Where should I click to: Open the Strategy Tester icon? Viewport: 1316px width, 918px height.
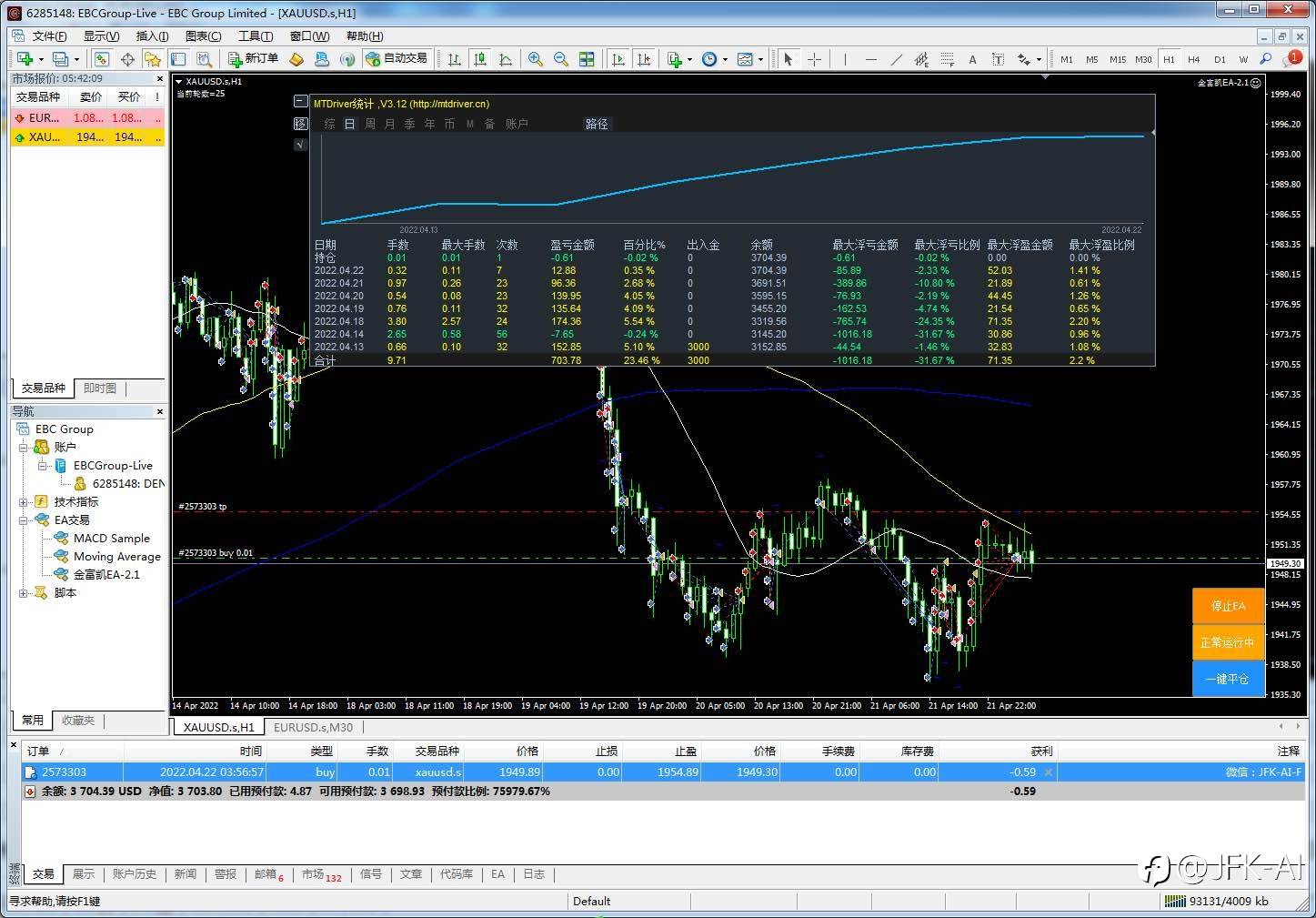pos(204,59)
